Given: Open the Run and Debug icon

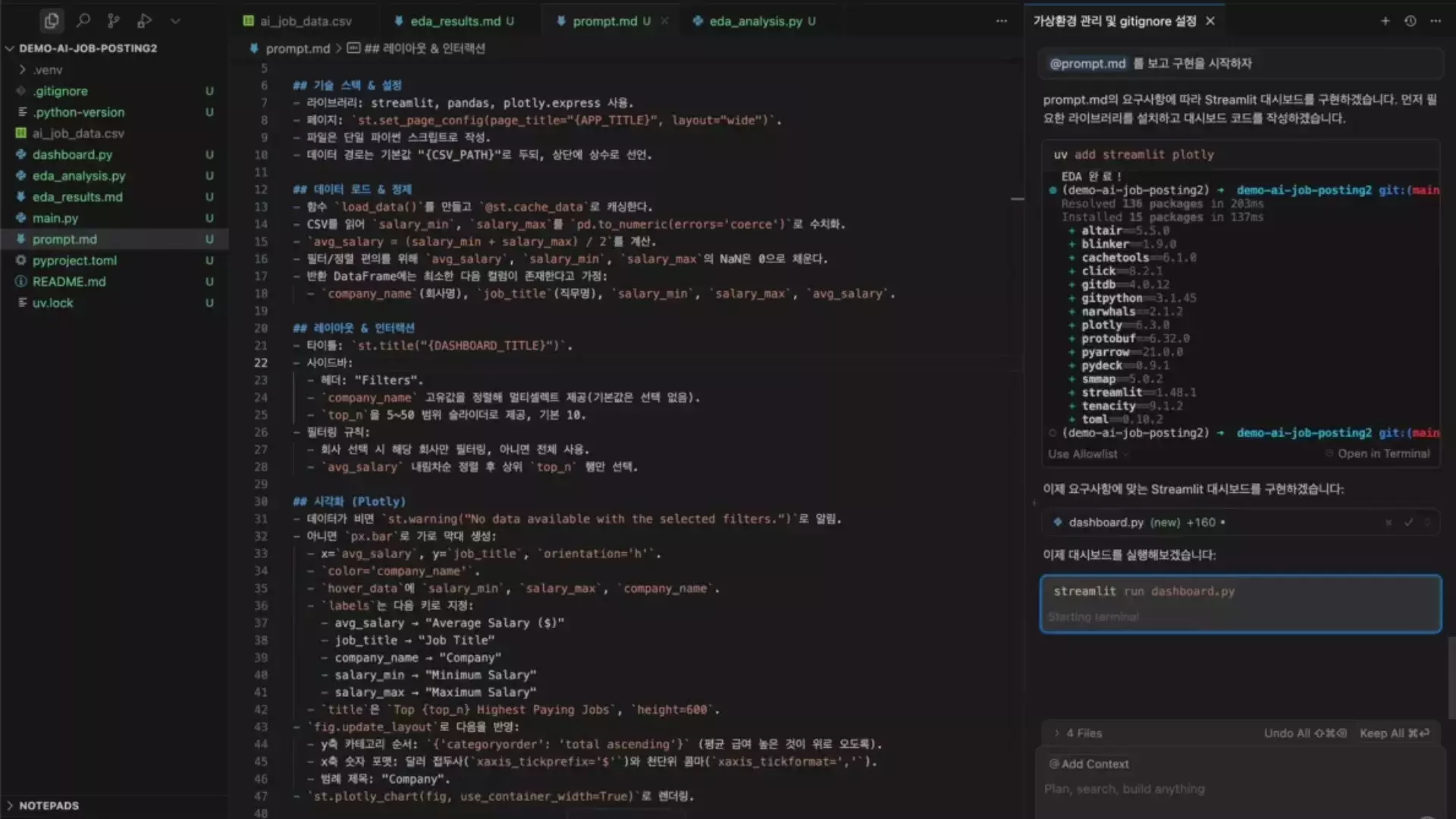Looking at the screenshot, I should (144, 20).
